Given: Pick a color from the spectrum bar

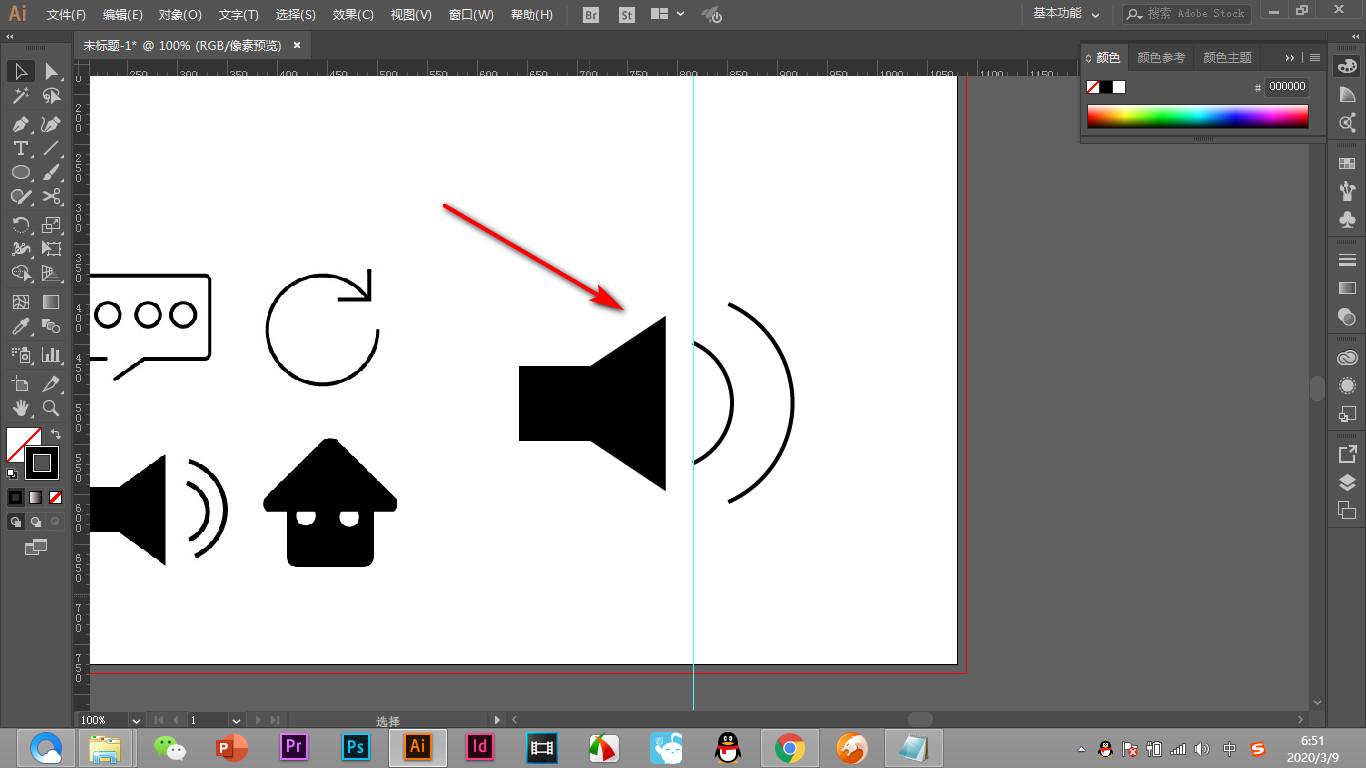Looking at the screenshot, I should pyautogui.click(x=1197, y=116).
